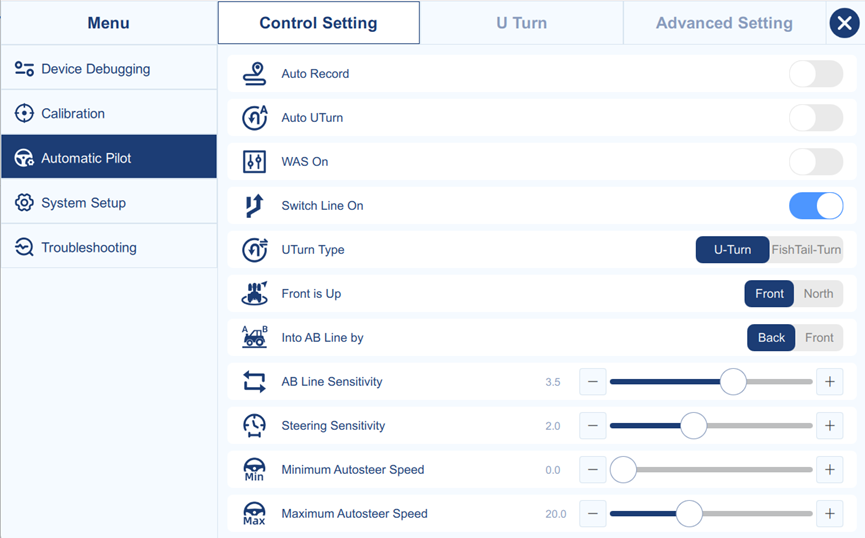Click the Into AB Line tractor icon
Image resolution: width=865 pixels, height=538 pixels.
pos(254,337)
